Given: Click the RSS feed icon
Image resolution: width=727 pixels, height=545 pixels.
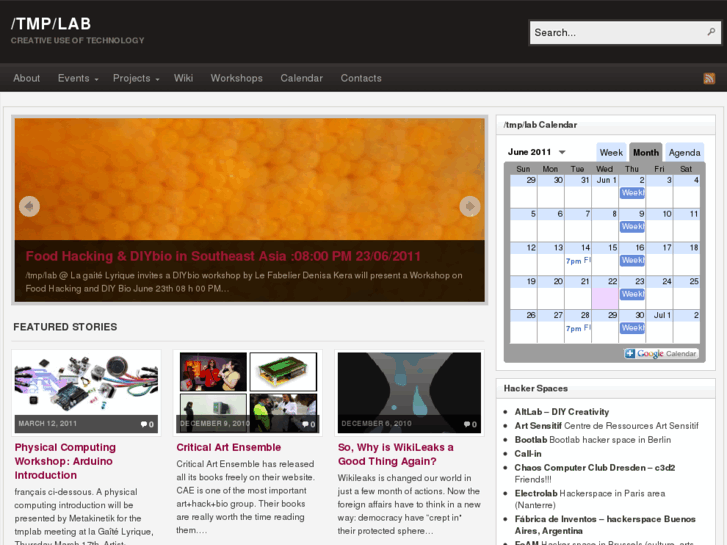Looking at the screenshot, I should click(709, 78).
